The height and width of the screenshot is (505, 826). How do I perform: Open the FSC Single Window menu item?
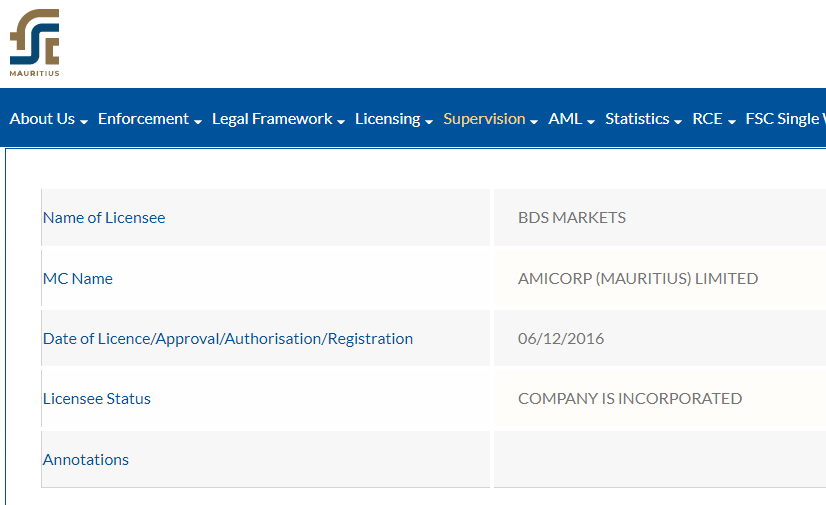click(785, 119)
